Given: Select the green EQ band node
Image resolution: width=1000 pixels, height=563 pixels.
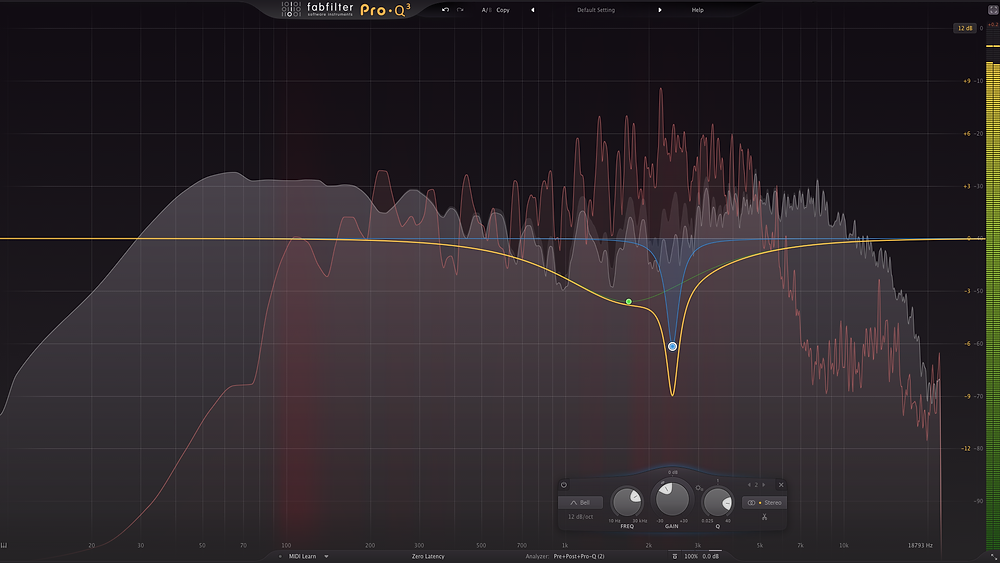Looking at the screenshot, I should (629, 302).
